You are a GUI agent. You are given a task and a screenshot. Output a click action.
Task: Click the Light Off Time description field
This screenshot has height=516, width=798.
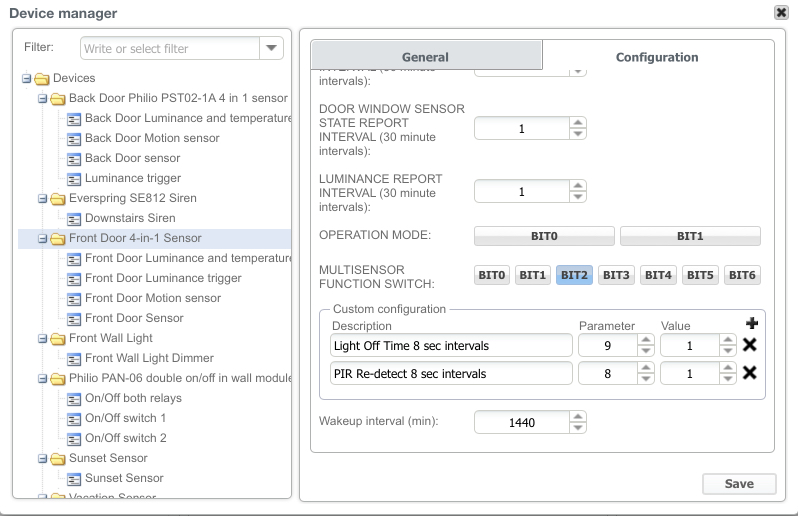[x=450, y=345]
